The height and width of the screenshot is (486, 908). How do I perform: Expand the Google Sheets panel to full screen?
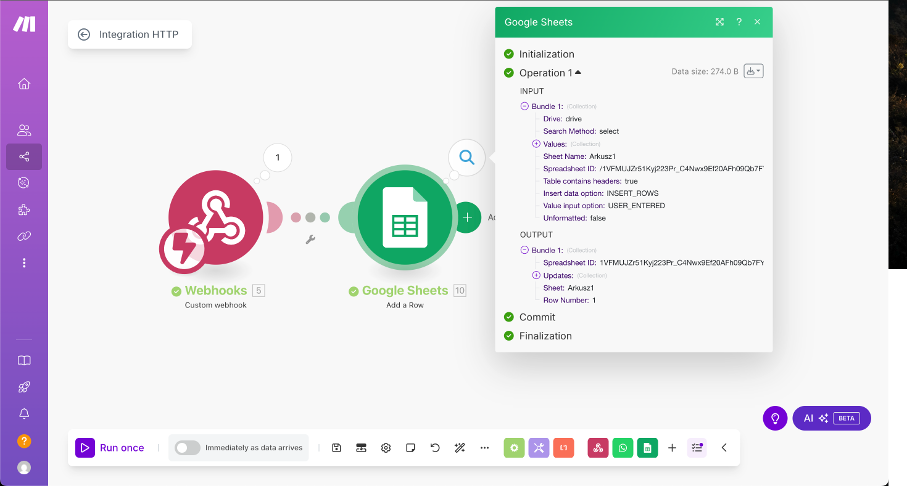pos(720,22)
